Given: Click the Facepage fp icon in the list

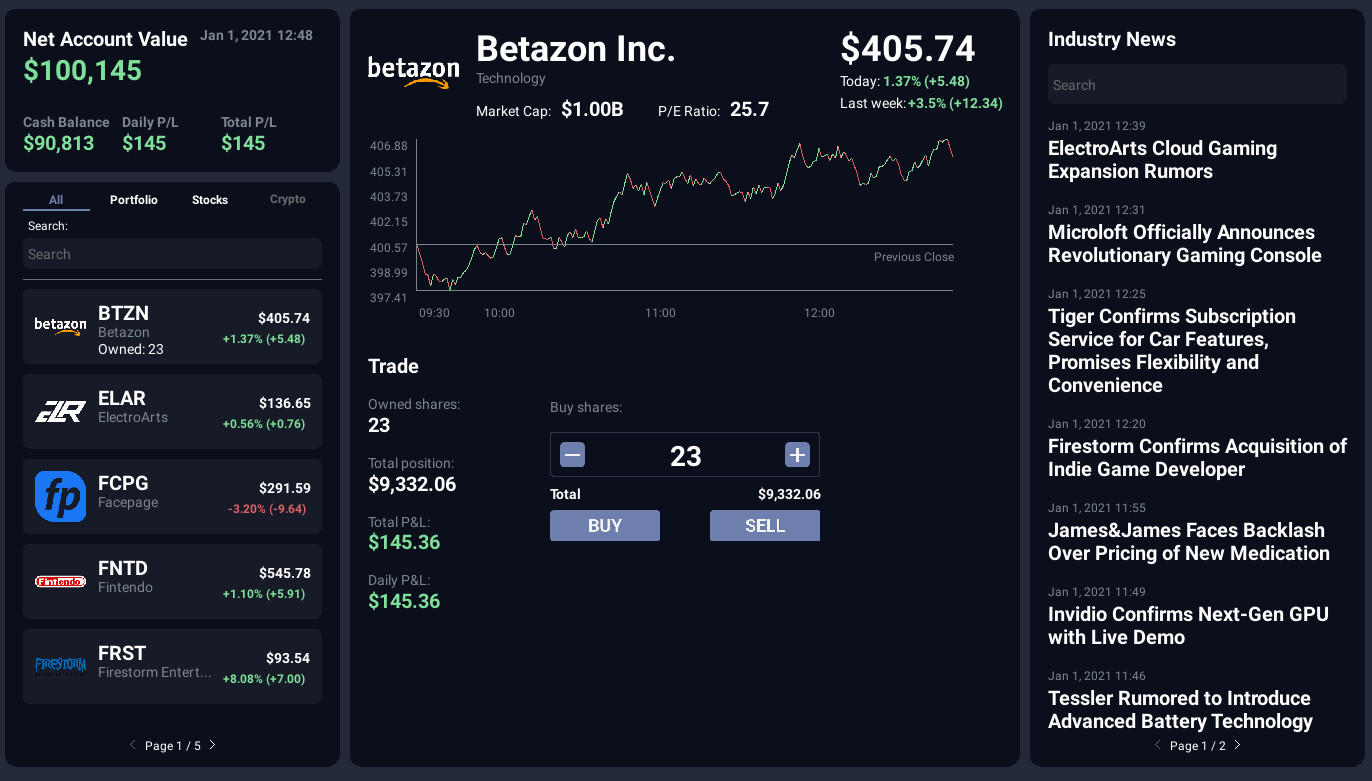Looking at the screenshot, I should [x=59, y=494].
